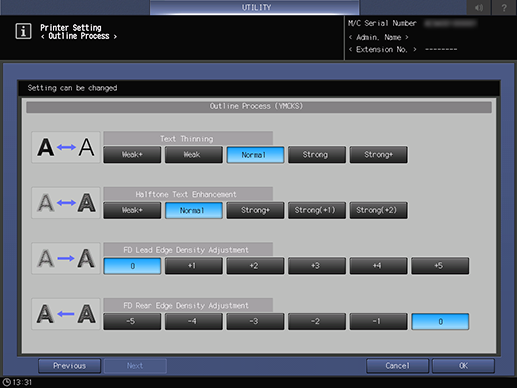Viewport: 517px width, 388px height.
Task: Click the information icon beside Printer Setting
Action: point(23,31)
